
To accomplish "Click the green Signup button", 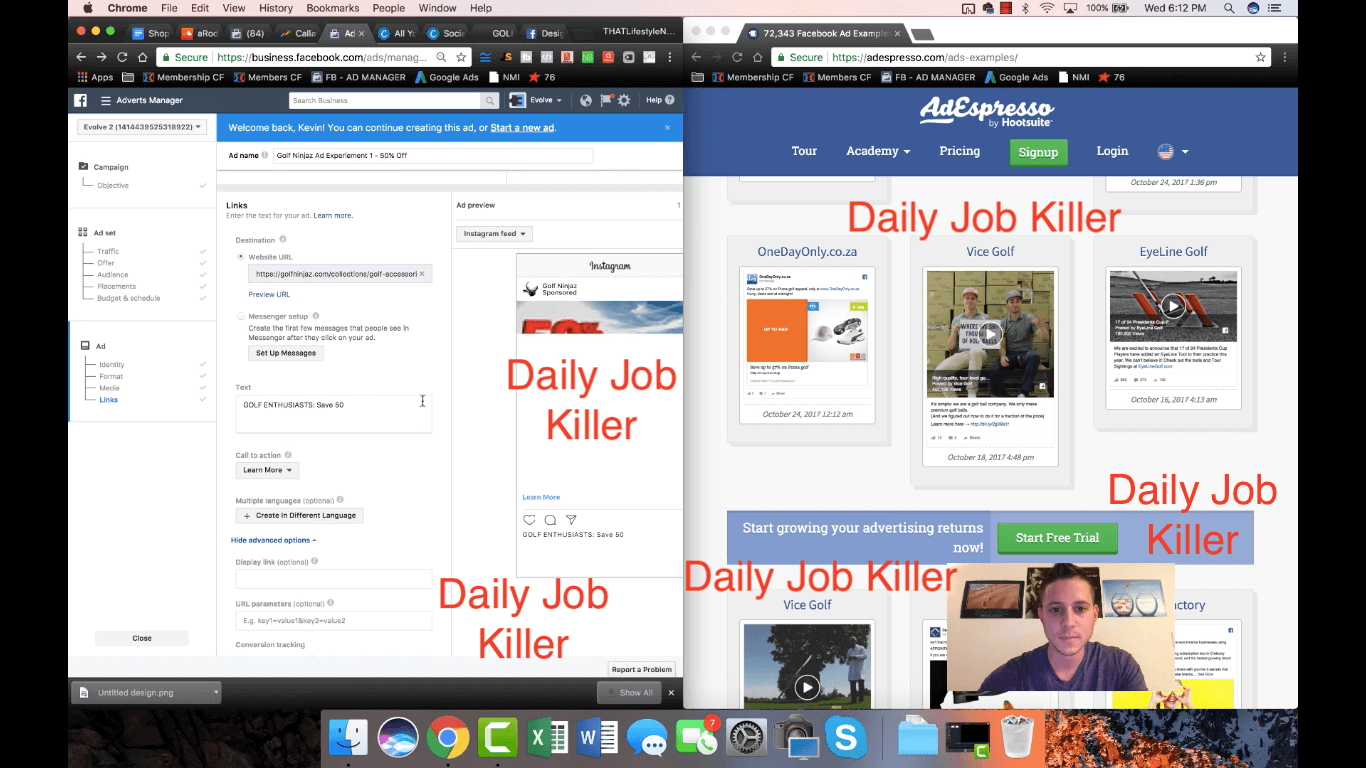I will pyautogui.click(x=1038, y=152).
